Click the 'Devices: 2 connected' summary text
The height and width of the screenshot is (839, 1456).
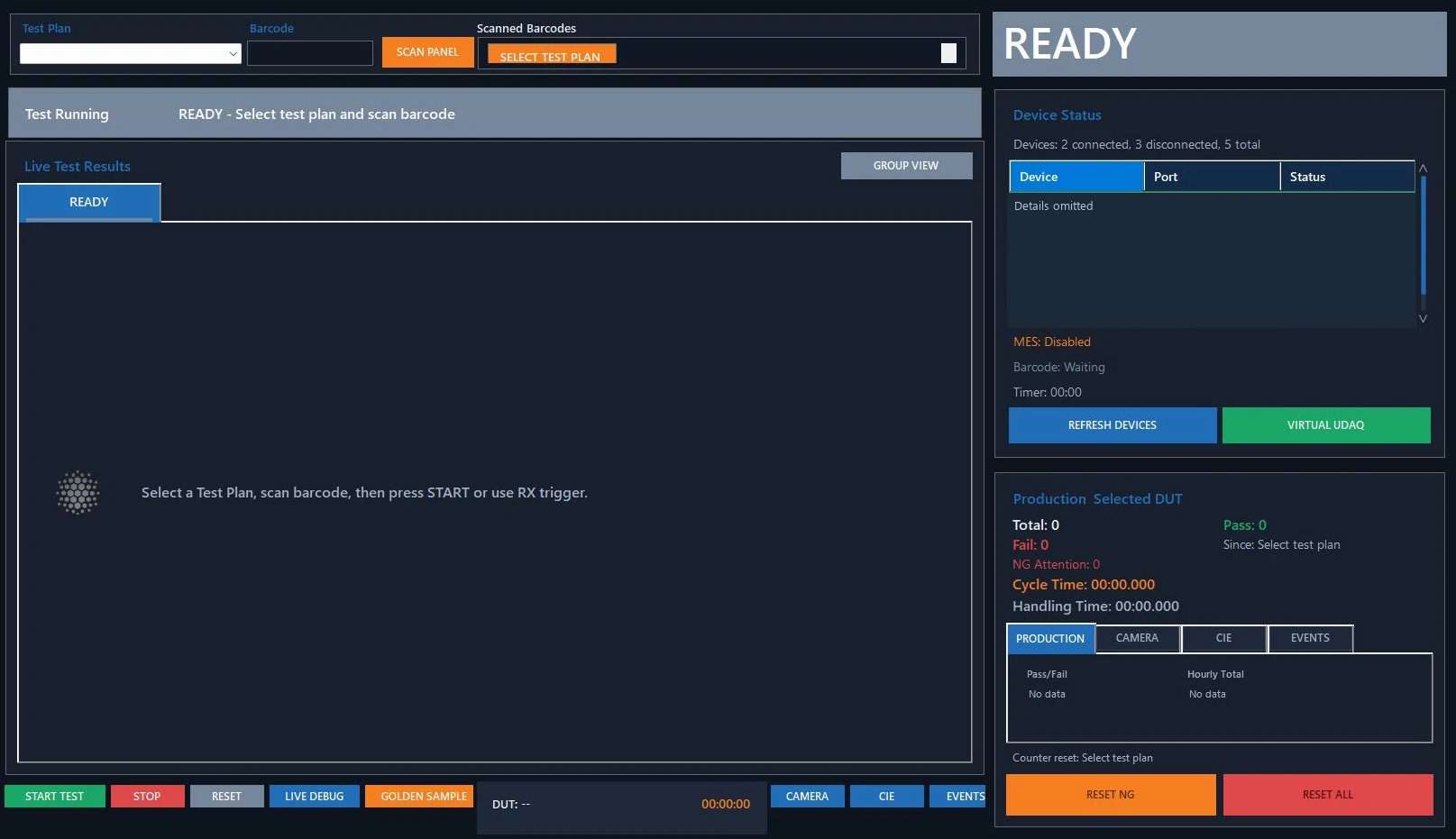(x=1137, y=145)
